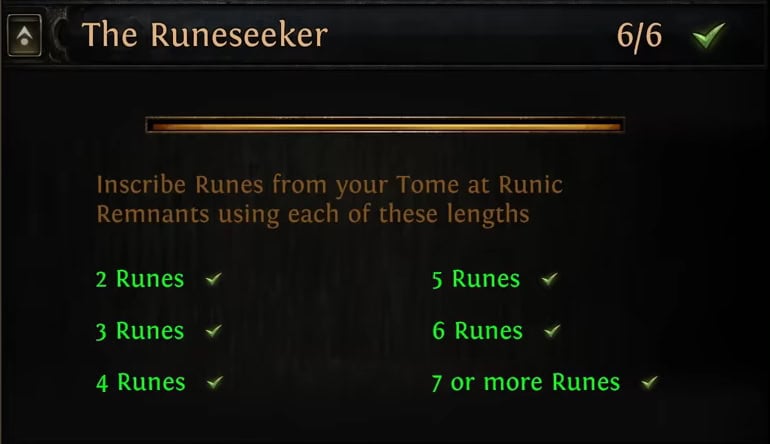Select the 5 Runes objective text
The image size is (770, 444).
pos(476,279)
